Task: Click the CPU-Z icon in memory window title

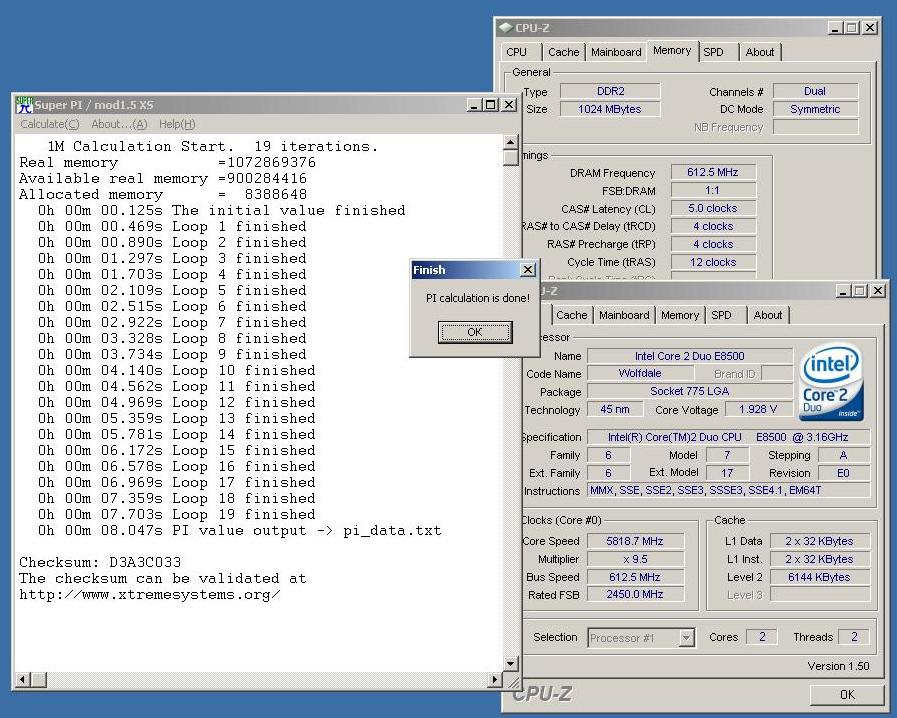Action: 505,27
